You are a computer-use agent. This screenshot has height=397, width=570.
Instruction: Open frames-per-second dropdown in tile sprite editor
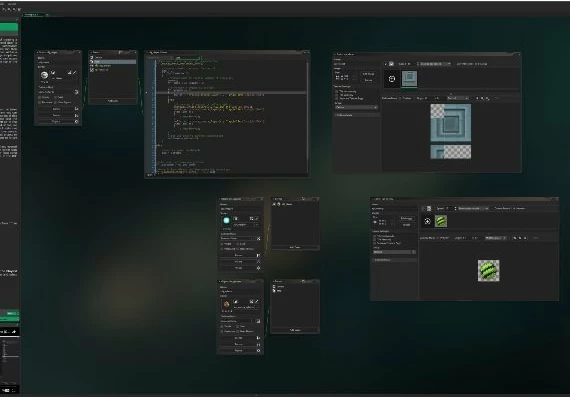point(434,64)
